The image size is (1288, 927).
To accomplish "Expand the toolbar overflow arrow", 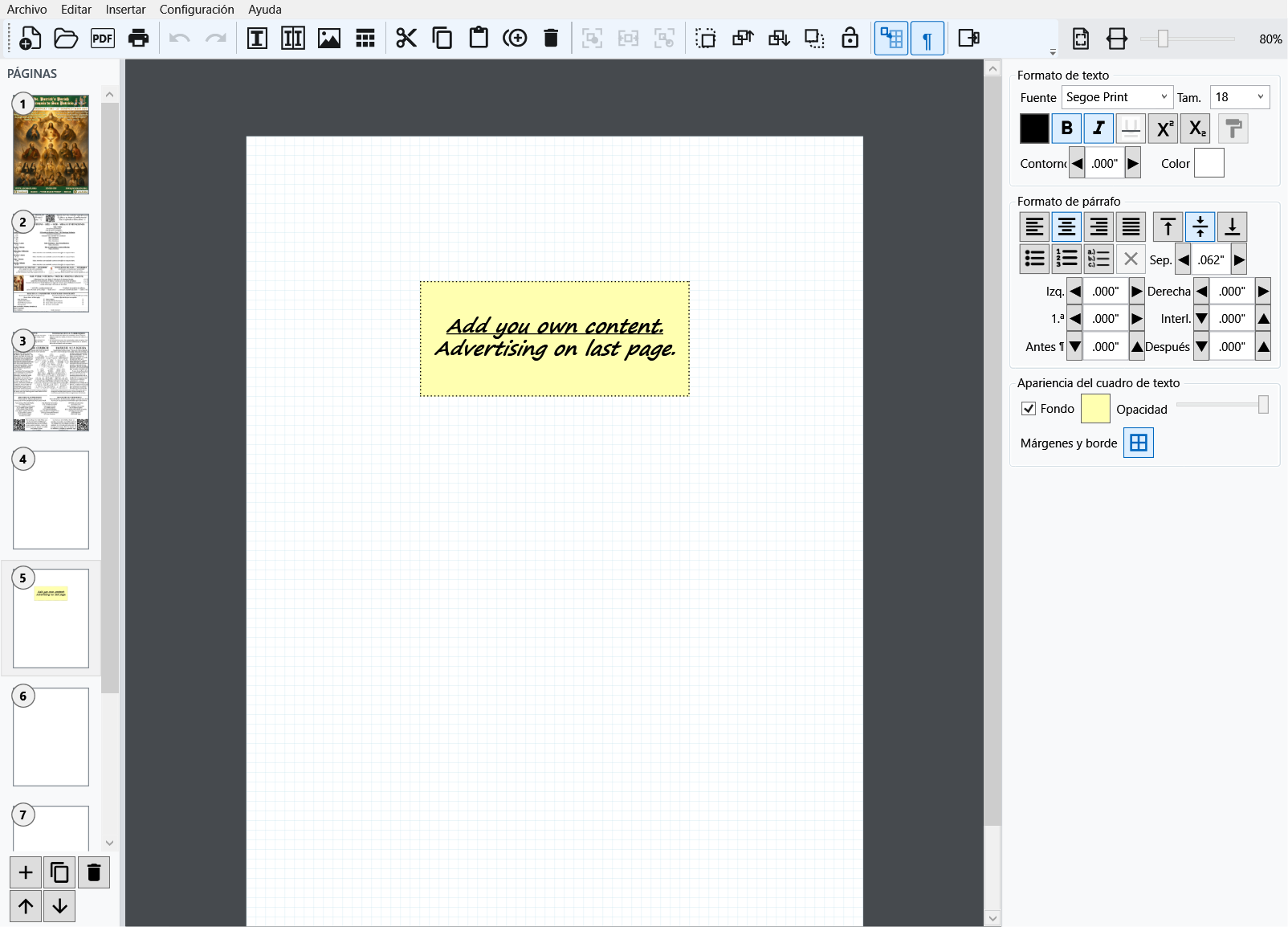I will tap(1053, 52).
